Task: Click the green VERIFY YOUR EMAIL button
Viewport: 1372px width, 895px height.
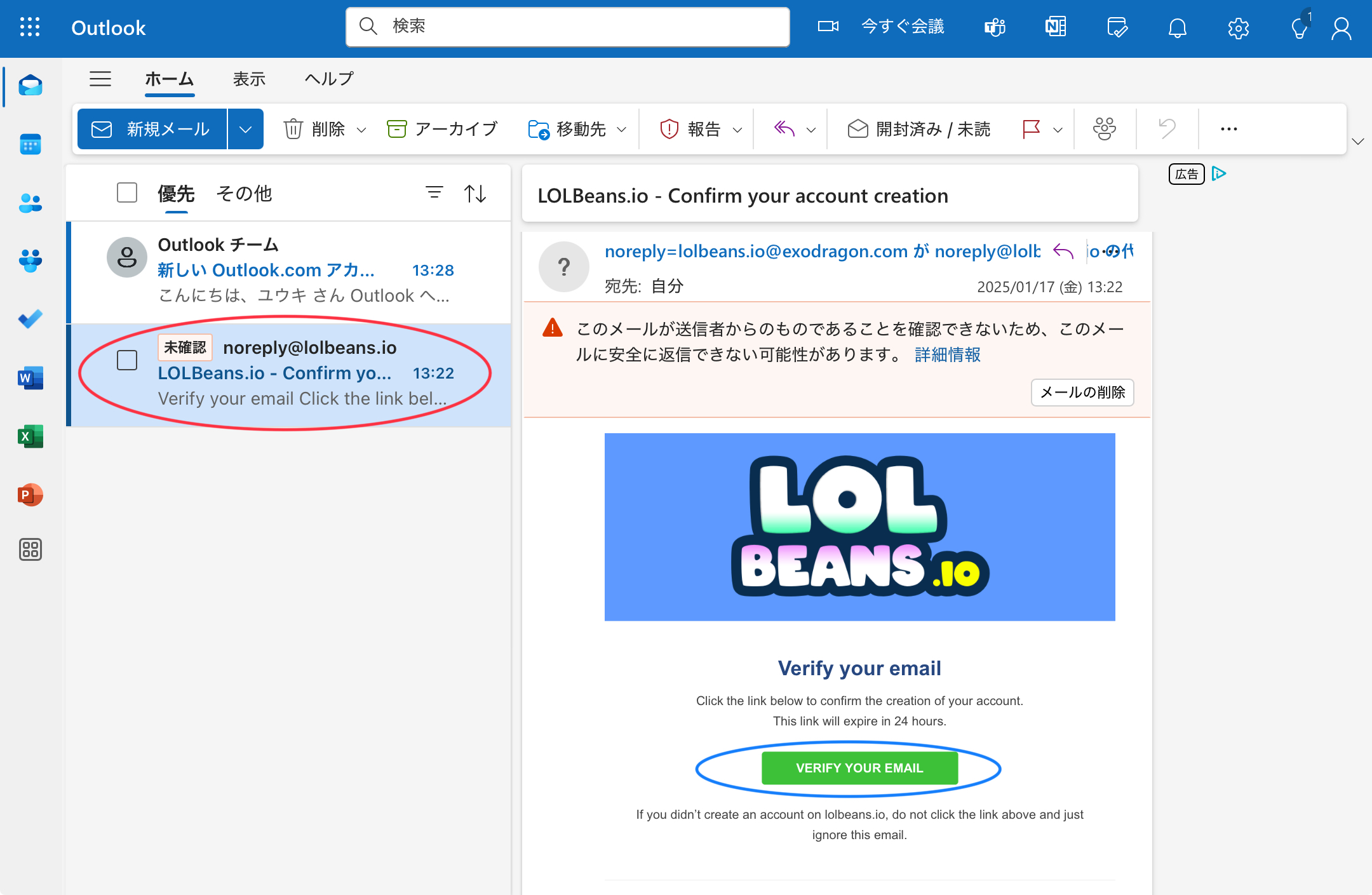Action: point(859,768)
